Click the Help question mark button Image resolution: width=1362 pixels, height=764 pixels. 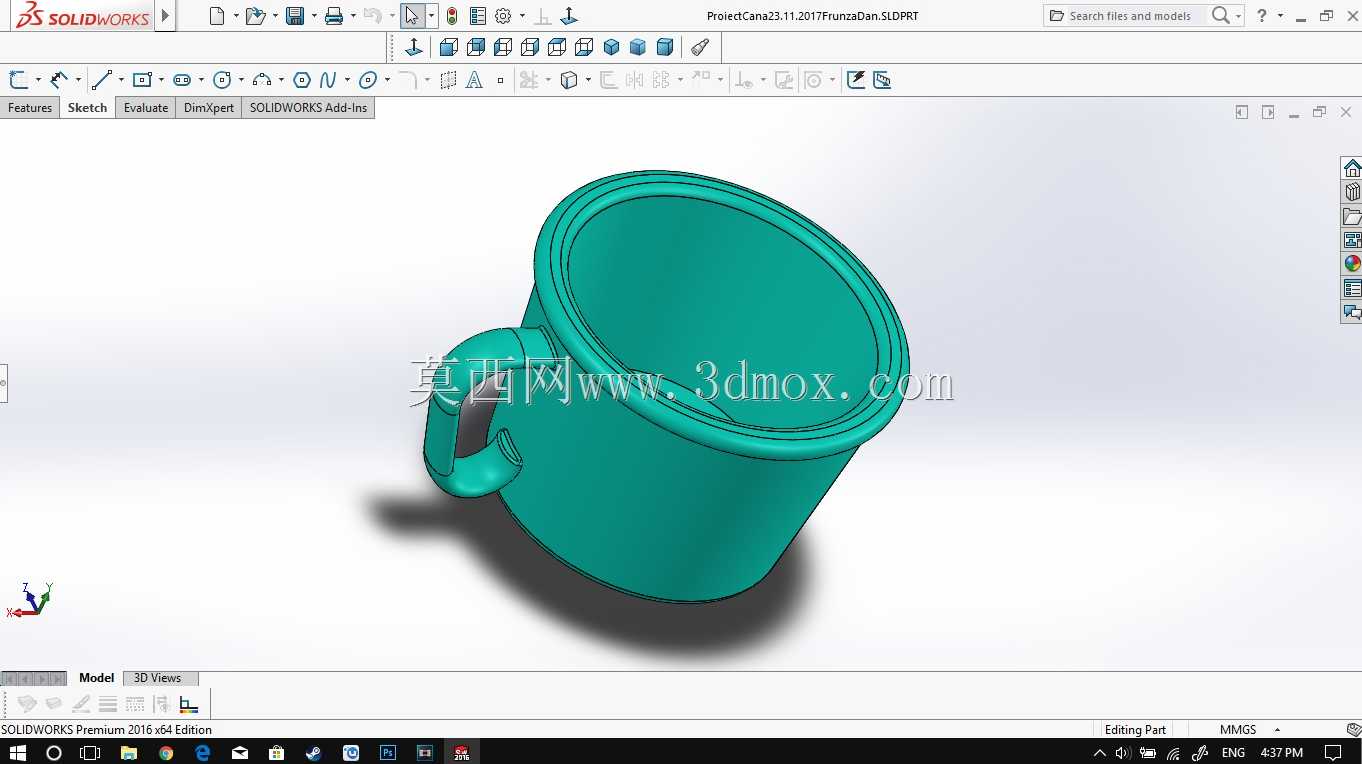point(1262,16)
